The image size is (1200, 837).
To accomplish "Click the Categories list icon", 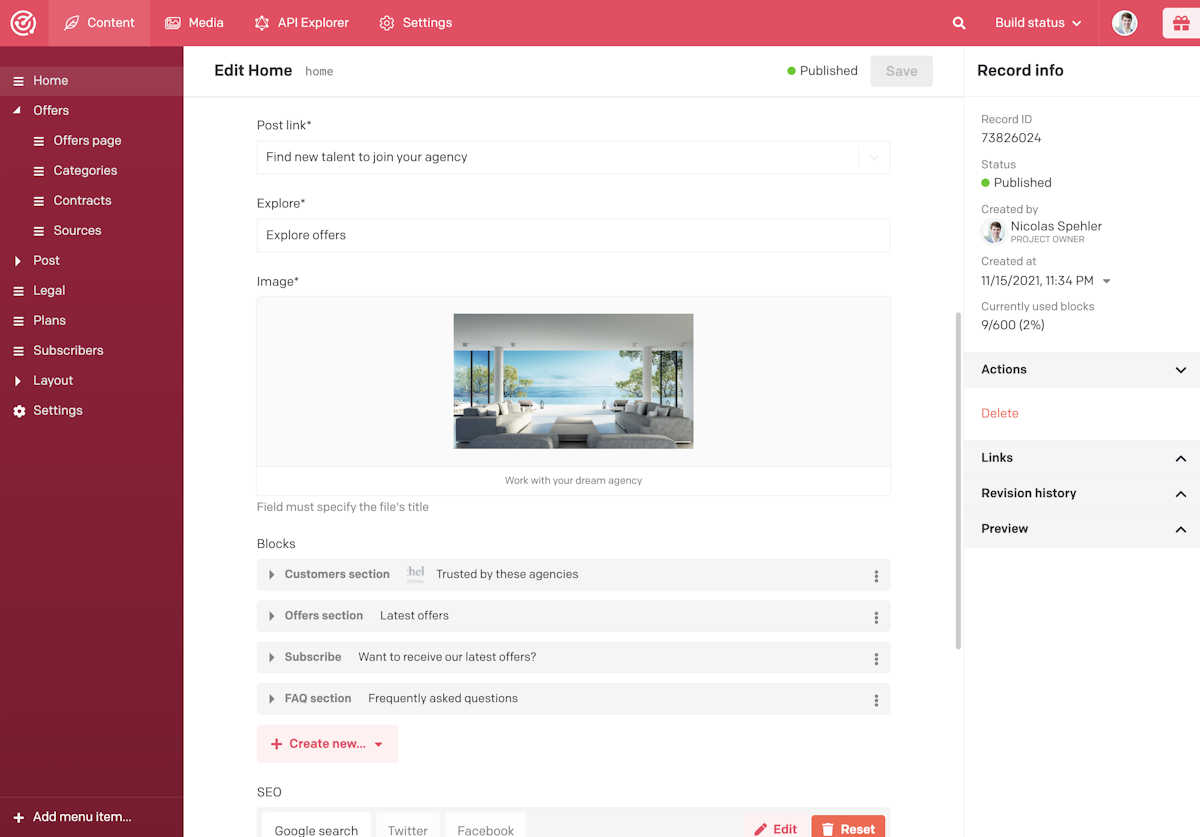I will click(x=39, y=171).
